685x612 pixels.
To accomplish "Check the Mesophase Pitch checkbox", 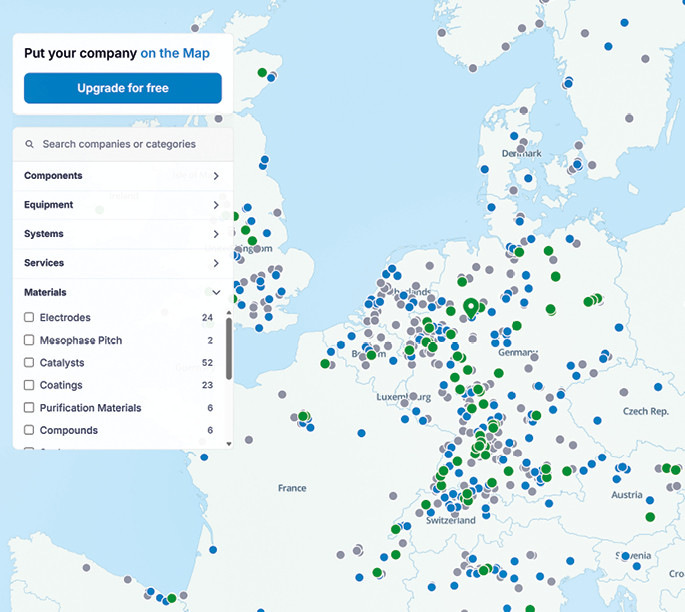I will pyautogui.click(x=29, y=340).
